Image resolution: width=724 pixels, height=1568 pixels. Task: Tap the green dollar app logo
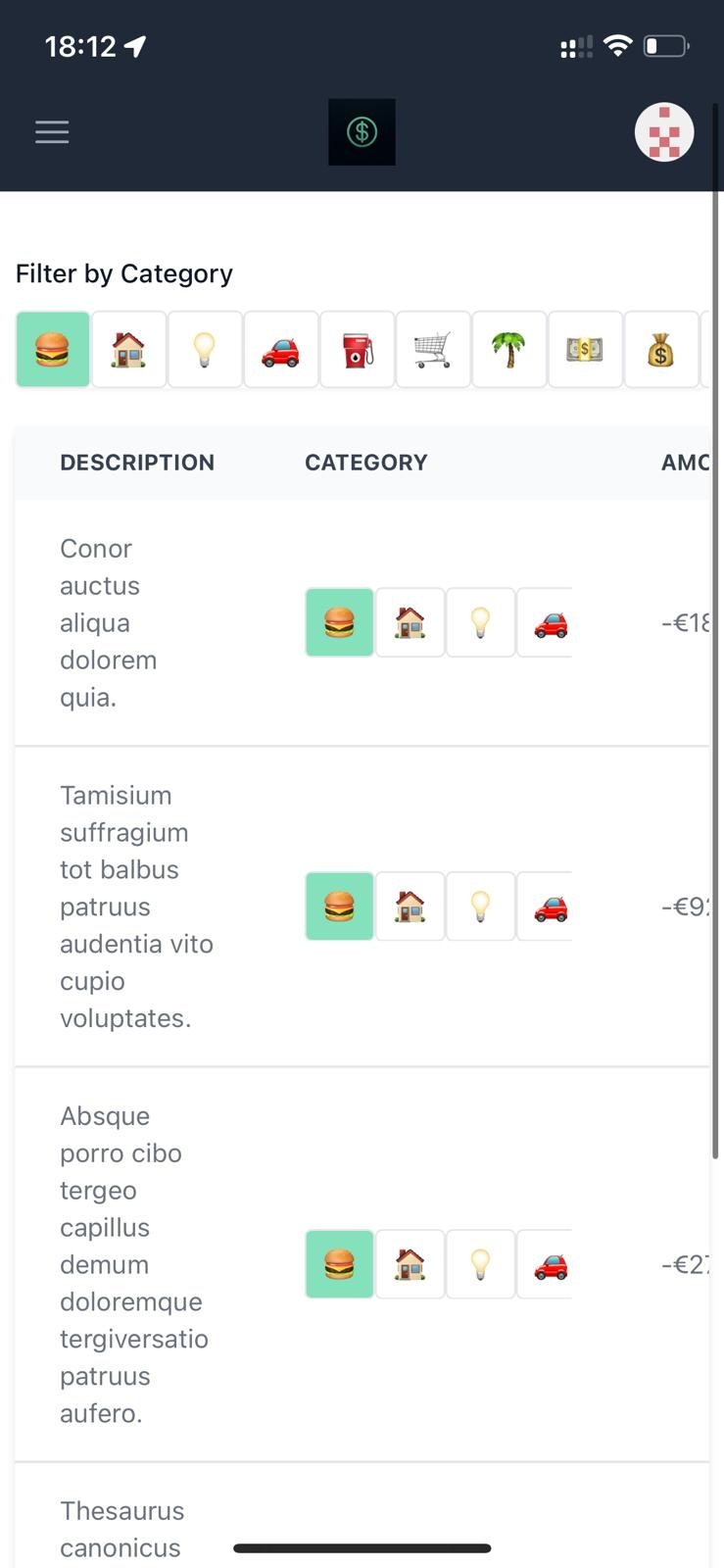362,131
